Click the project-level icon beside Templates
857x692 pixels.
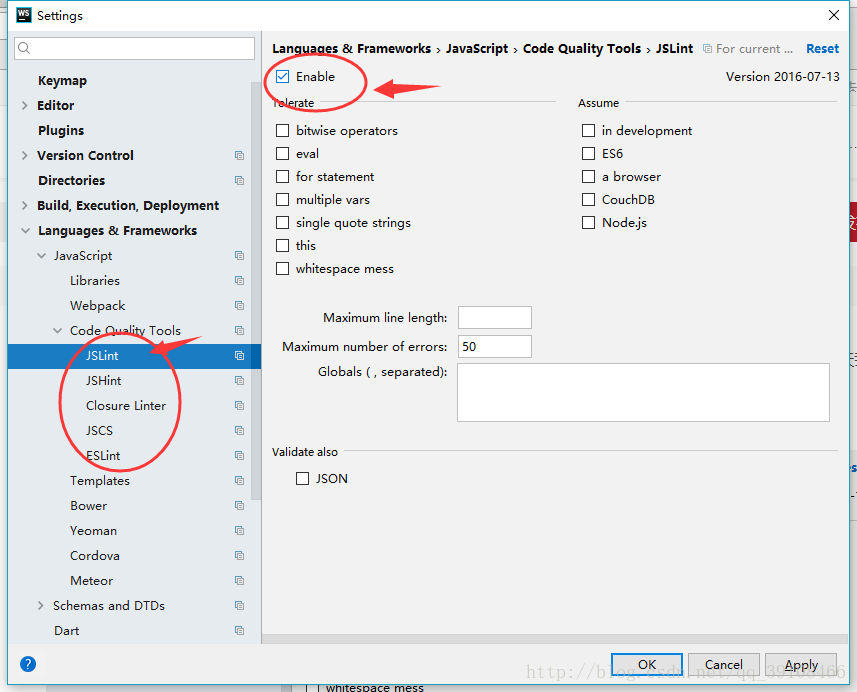coord(239,480)
